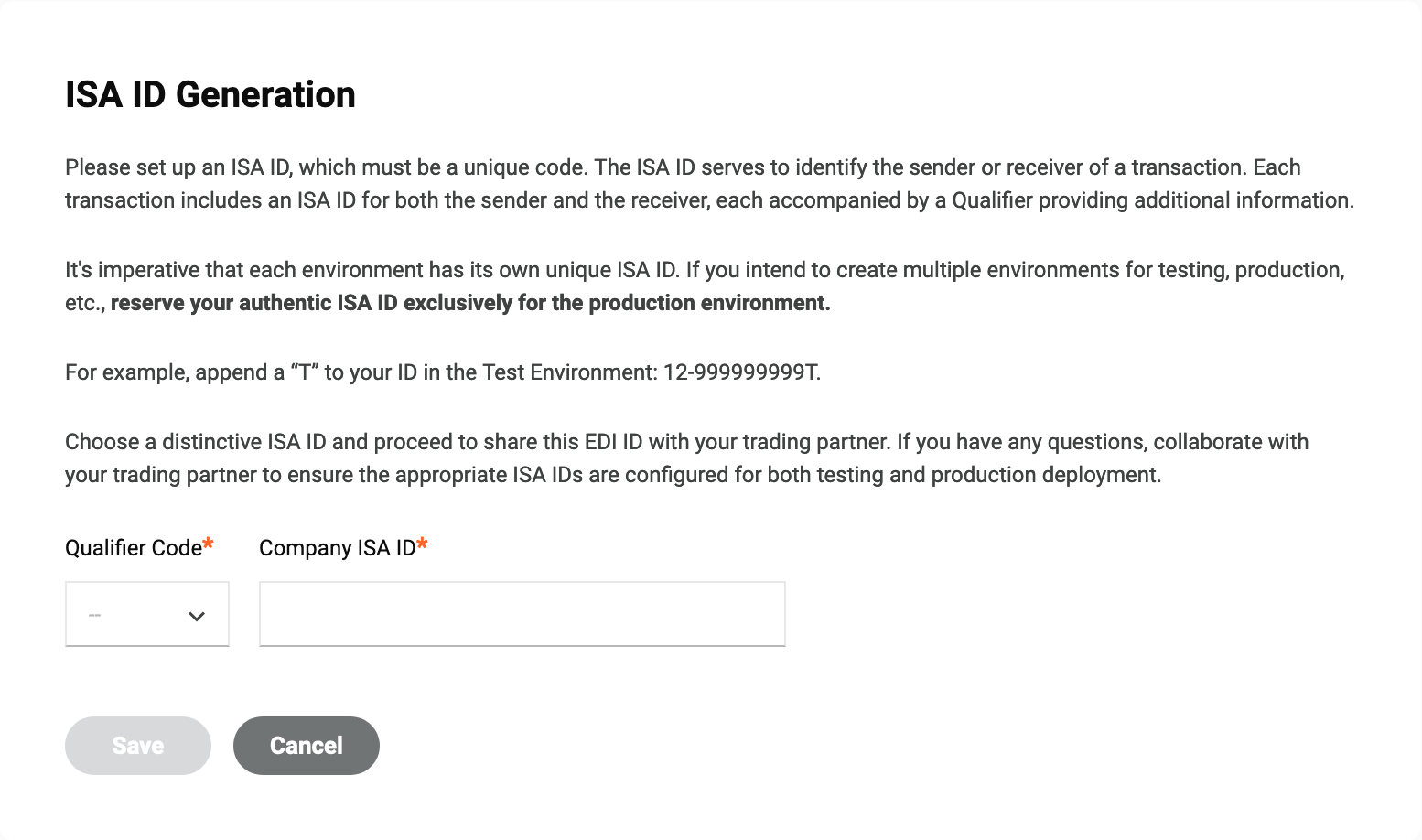This screenshot has width=1422, height=840.
Task: Click the ISA ID Generation heading
Action: coord(210,94)
